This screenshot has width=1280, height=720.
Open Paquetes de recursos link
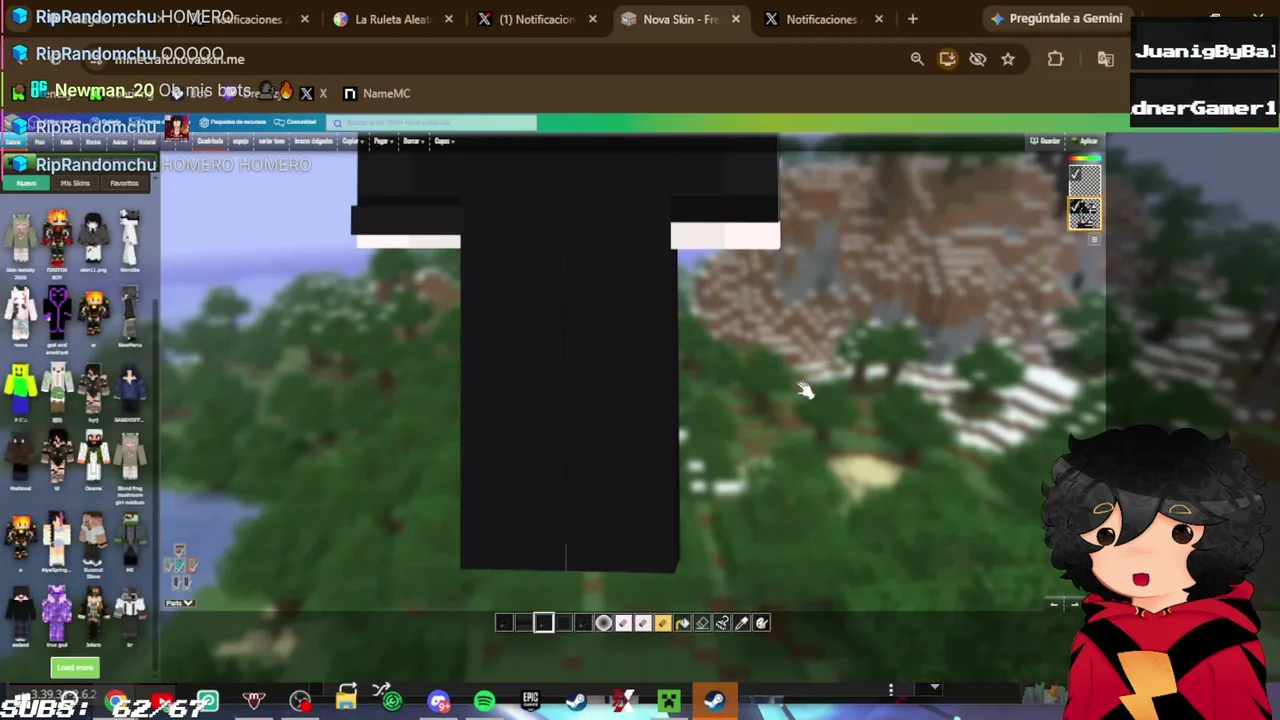[x=233, y=122]
